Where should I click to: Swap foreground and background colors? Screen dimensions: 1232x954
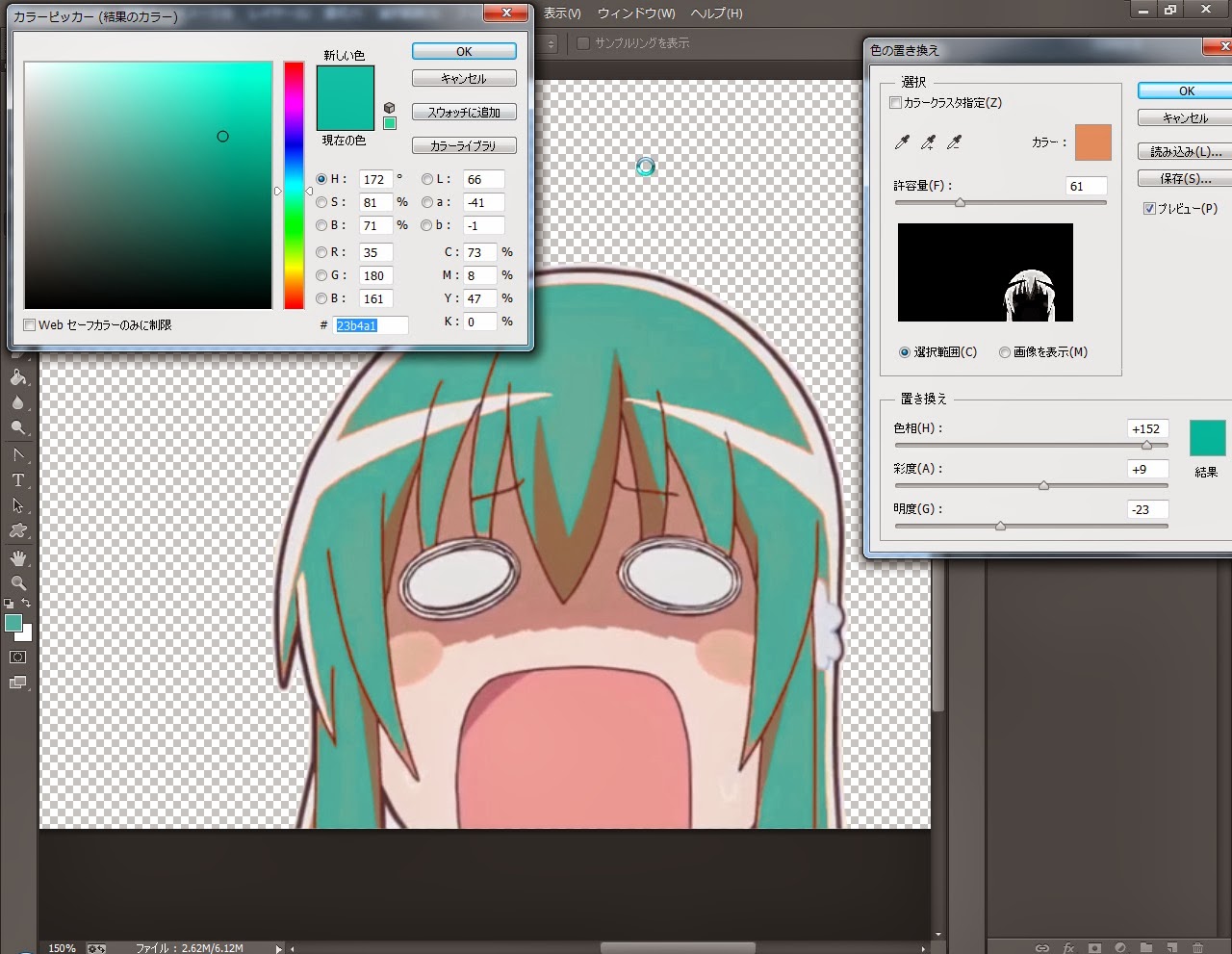(27, 604)
